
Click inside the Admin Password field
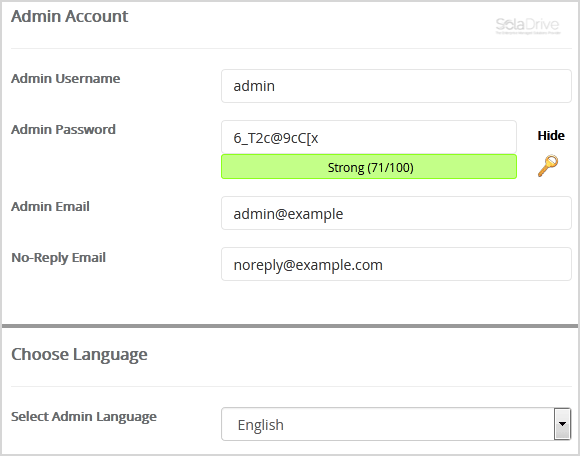point(369,137)
